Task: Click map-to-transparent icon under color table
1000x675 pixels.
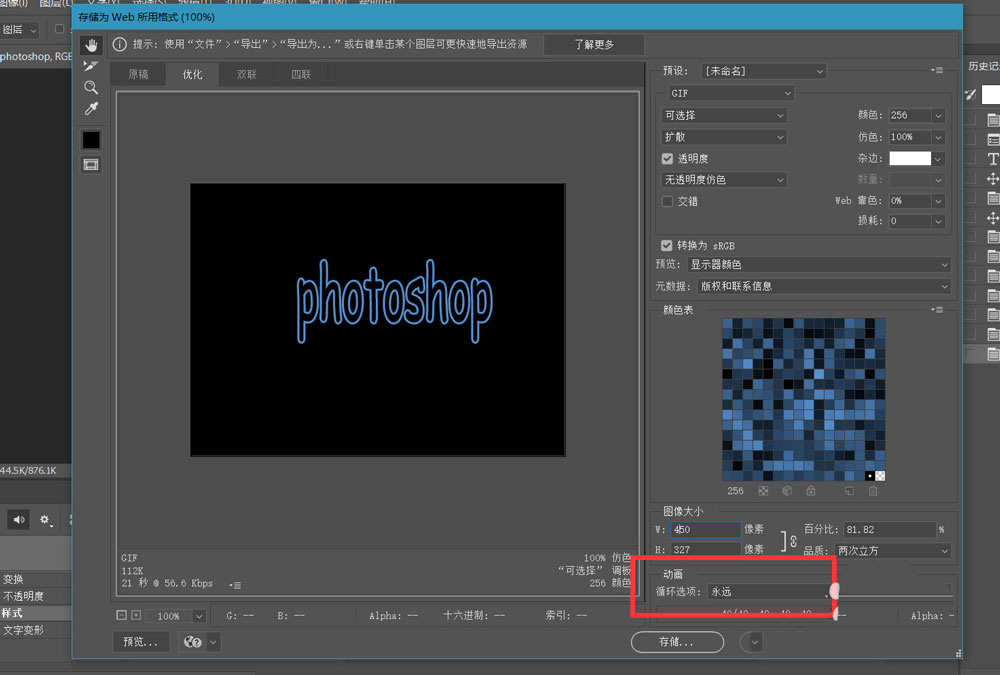Action: pos(764,491)
